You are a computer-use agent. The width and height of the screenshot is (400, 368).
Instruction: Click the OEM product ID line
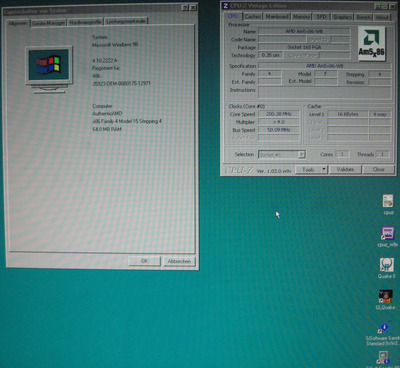click(x=121, y=83)
